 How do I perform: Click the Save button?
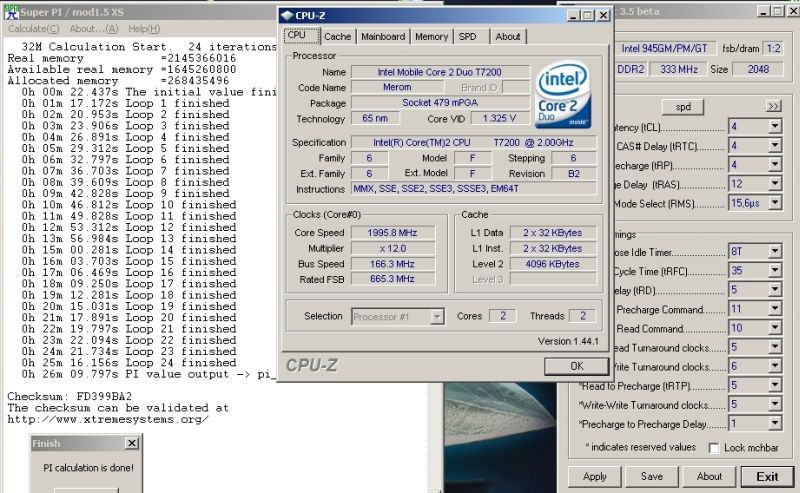click(652, 476)
